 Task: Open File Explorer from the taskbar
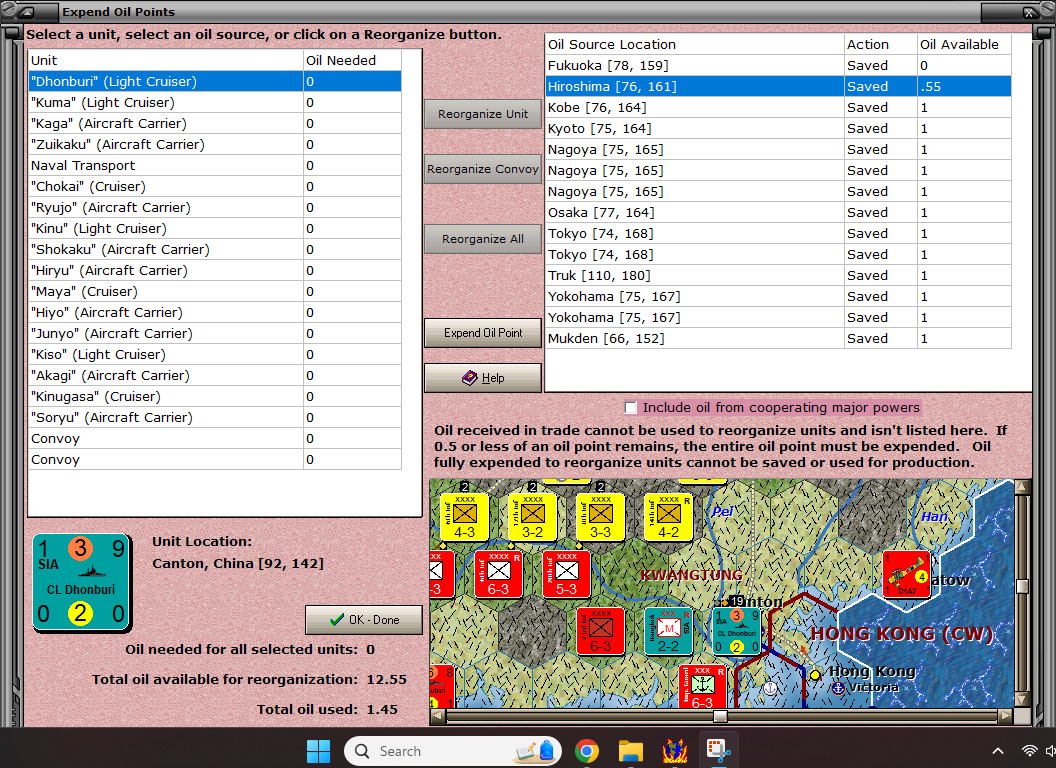630,750
